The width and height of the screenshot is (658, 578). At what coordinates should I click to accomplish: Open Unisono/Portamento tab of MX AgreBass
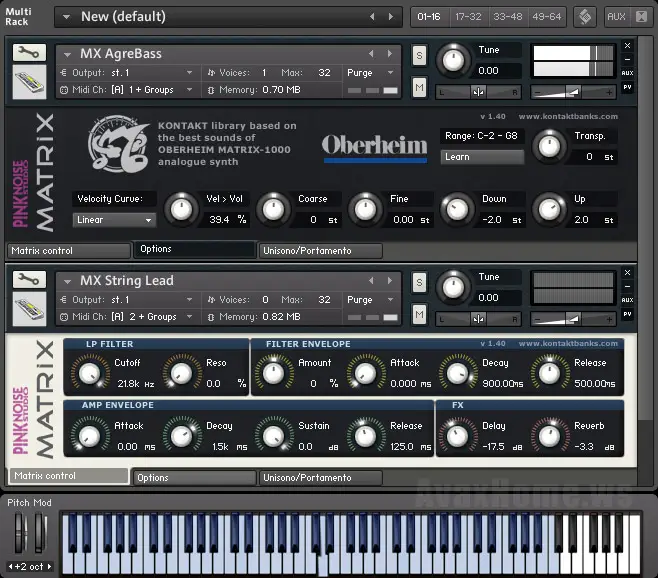click(x=321, y=251)
